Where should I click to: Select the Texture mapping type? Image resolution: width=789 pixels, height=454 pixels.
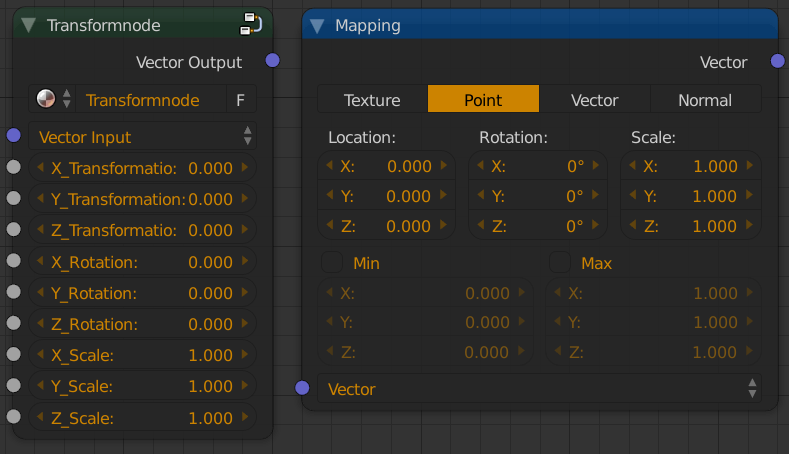(x=372, y=99)
